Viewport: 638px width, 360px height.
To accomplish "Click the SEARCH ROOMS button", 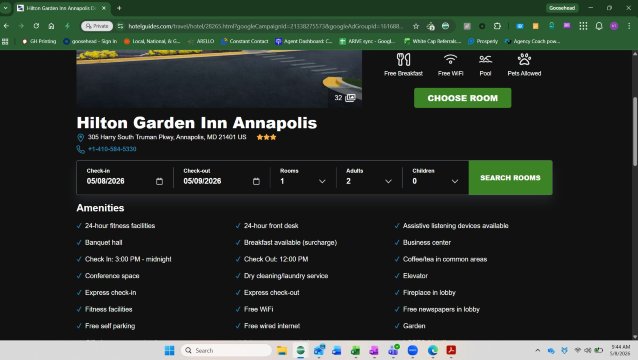I will [x=510, y=177].
